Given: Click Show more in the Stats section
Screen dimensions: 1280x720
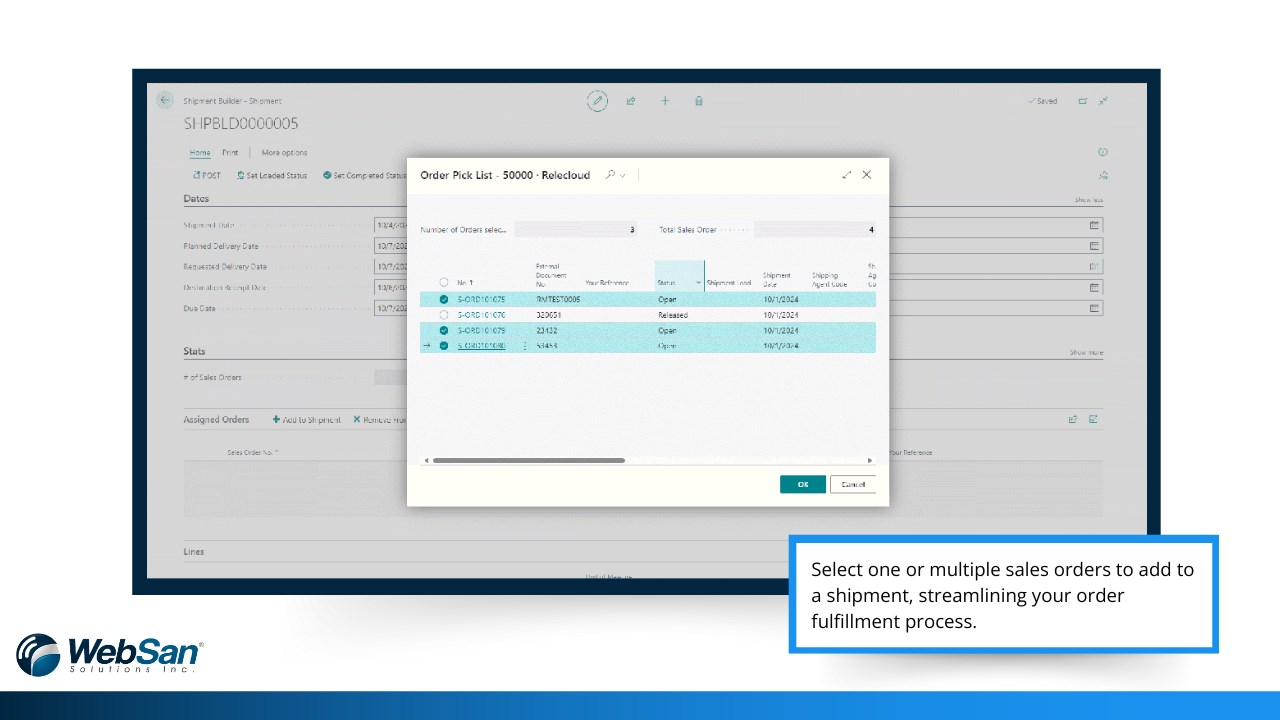Looking at the screenshot, I should point(1086,352).
